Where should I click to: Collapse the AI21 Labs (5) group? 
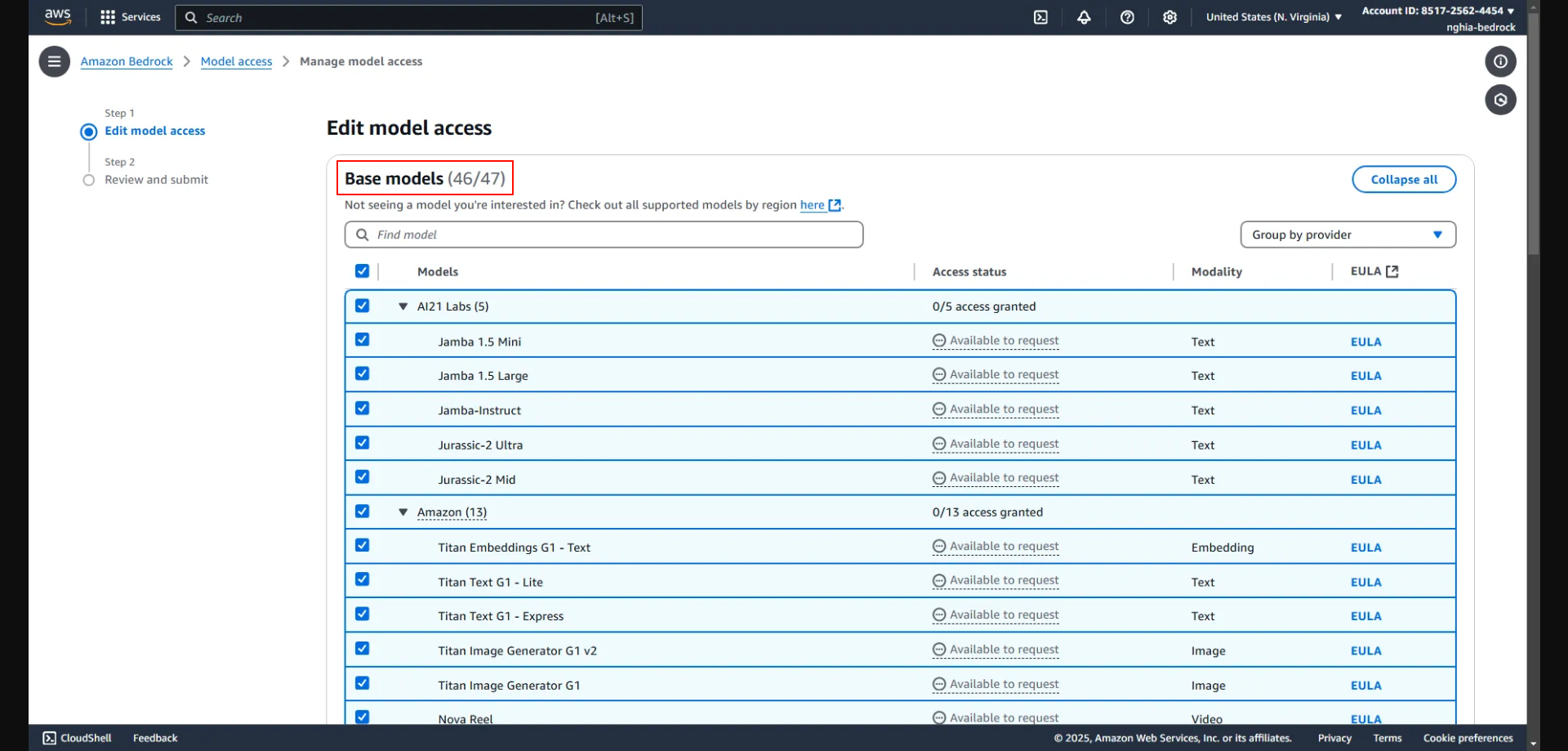403,306
